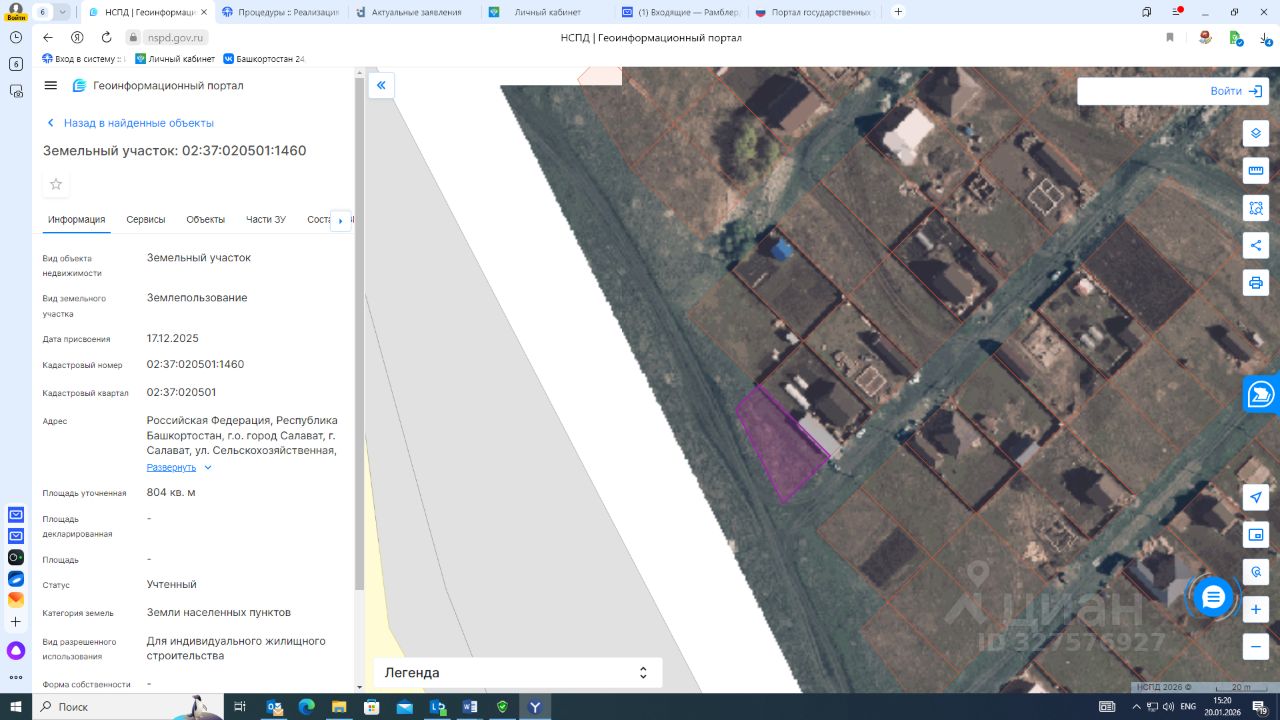
Task: Open the Части ЗУ tab
Action: (x=266, y=220)
